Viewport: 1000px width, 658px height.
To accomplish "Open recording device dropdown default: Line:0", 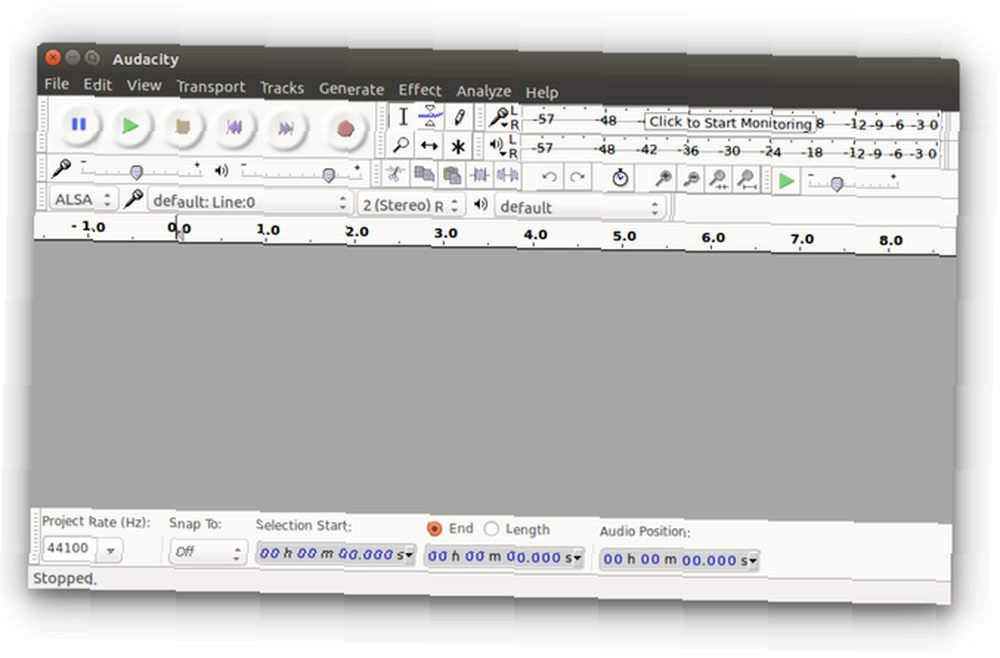I will pyautogui.click(x=249, y=201).
